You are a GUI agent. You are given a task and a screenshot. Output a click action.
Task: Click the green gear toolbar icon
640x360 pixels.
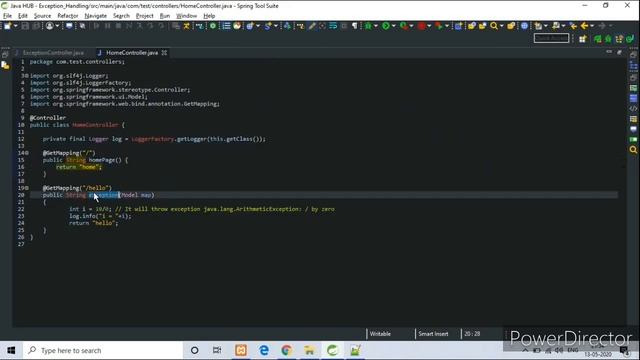[x=213, y=26]
